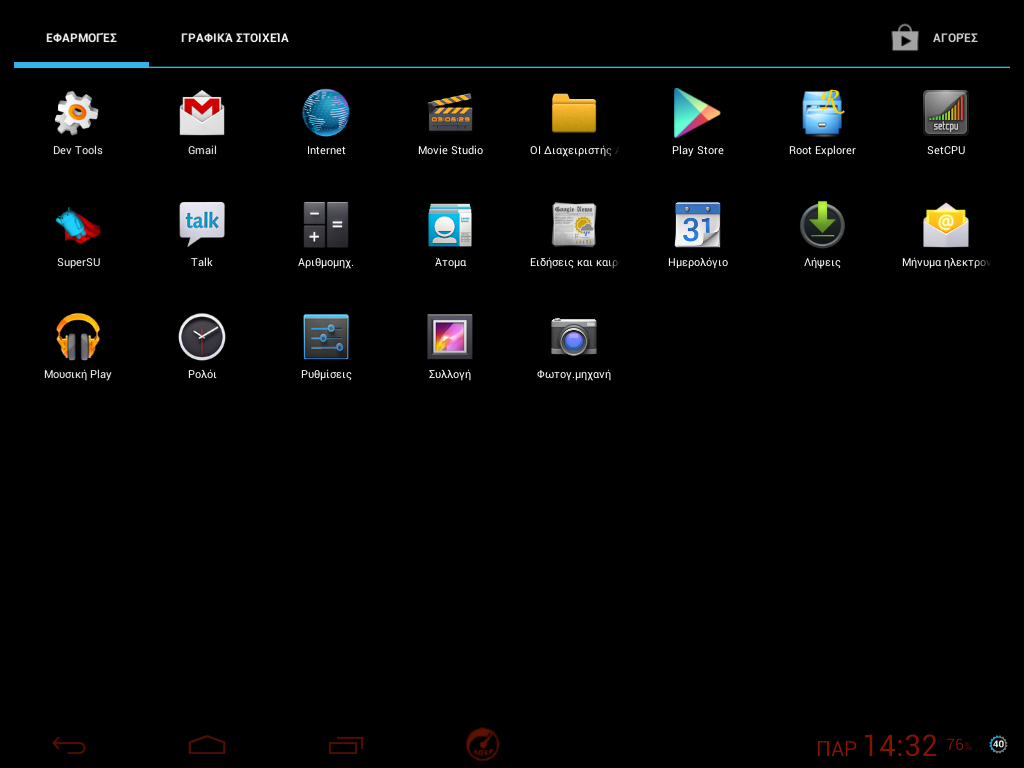This screenshot has width=1024, height=768.
Task: Tap the gear notification icon showing 40
Action: (998, 744)
